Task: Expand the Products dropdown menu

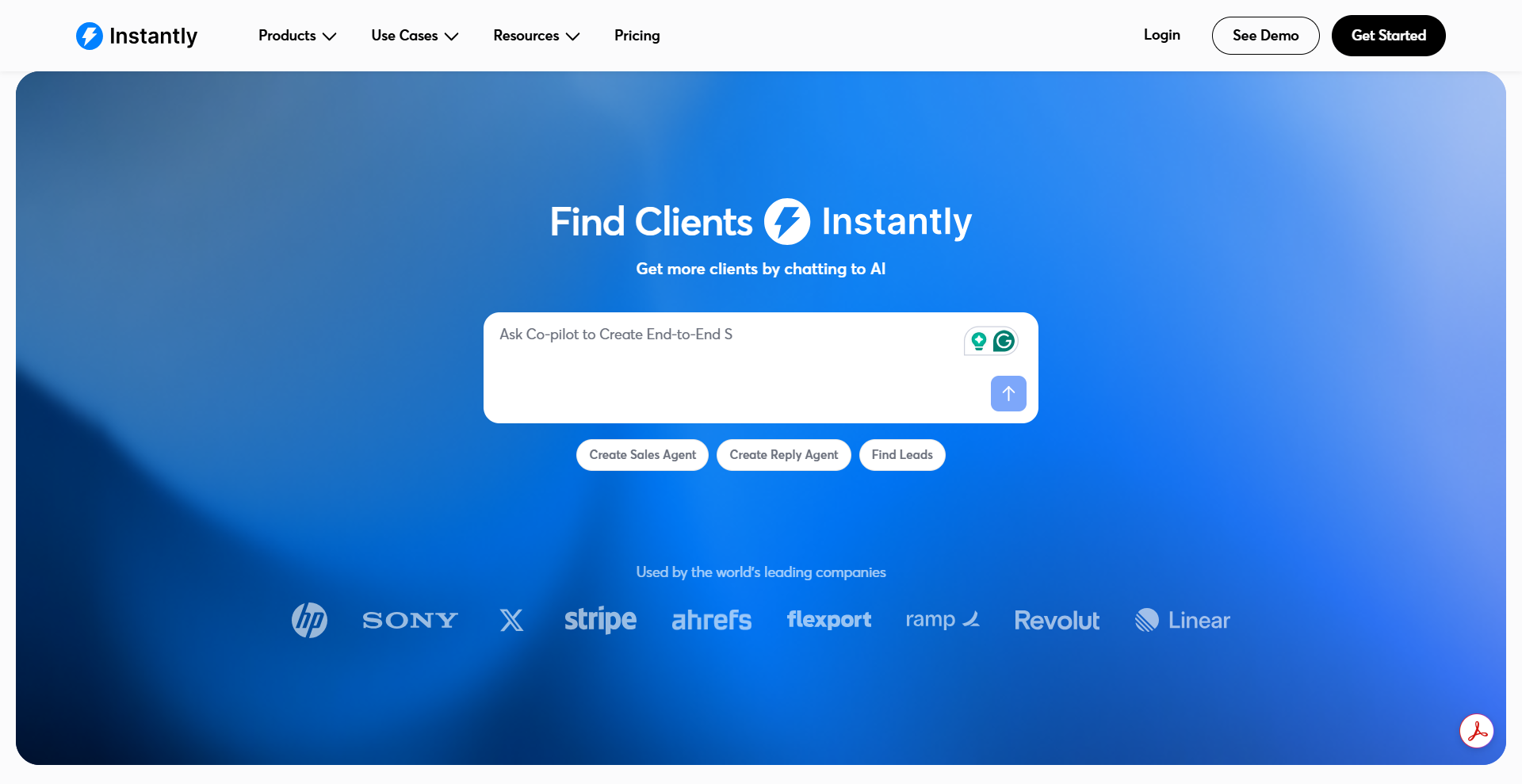Action: point(297,36)
